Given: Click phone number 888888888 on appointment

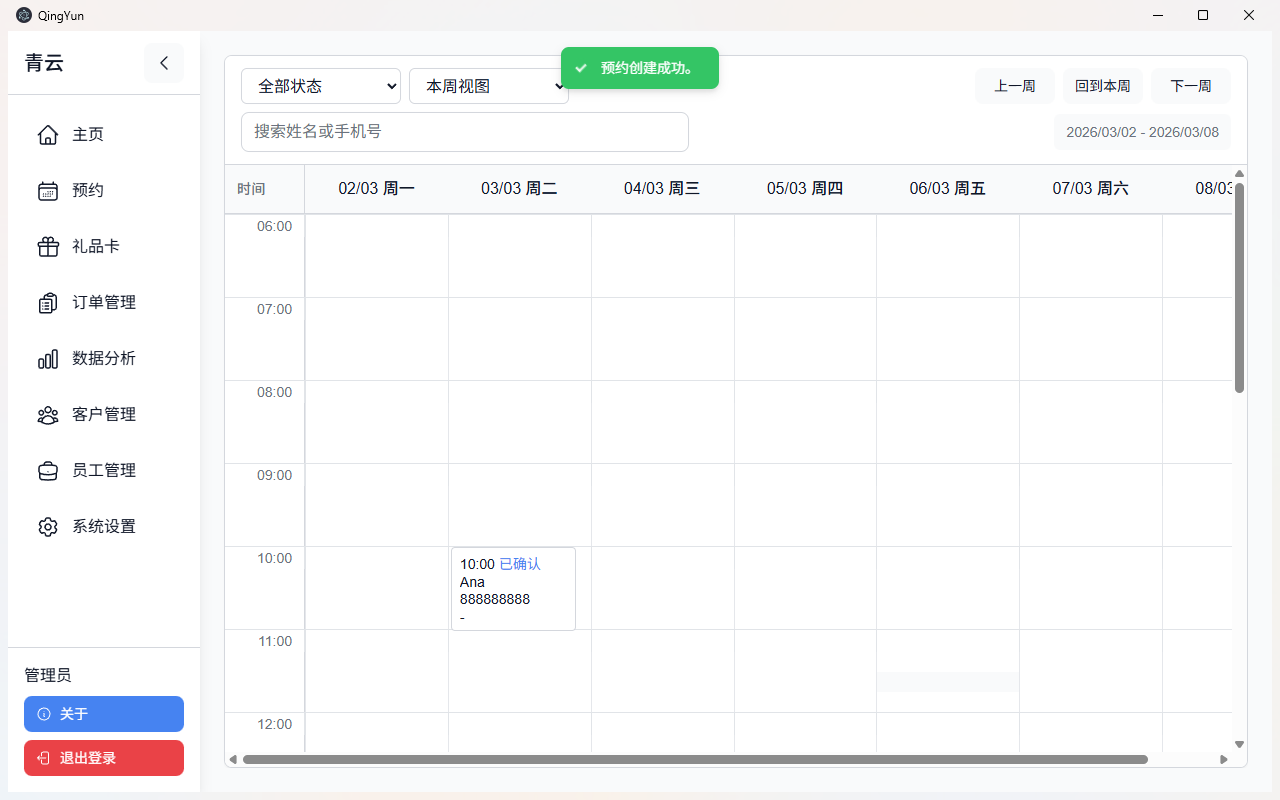Looking at the screenshot, I should (x=495, y=600).
